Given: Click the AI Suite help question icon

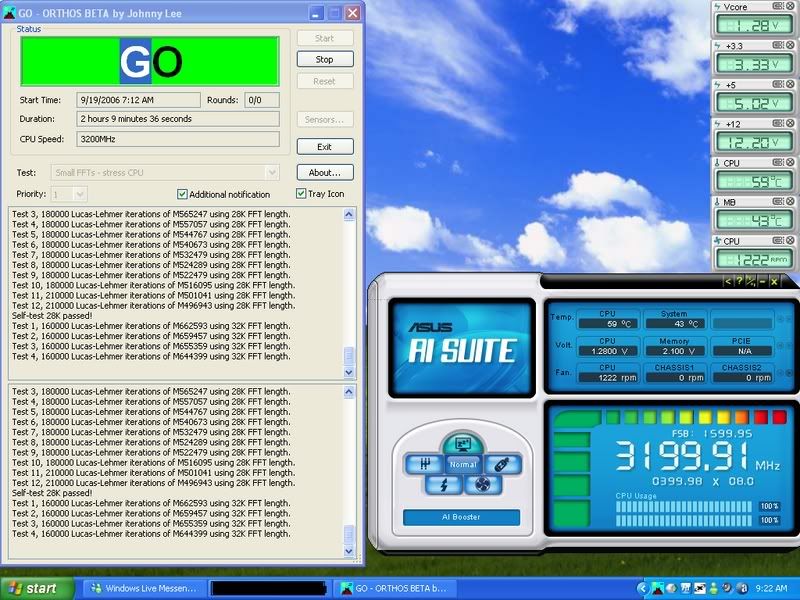Looking at the screenshot, I should click(x=739, y=281).
